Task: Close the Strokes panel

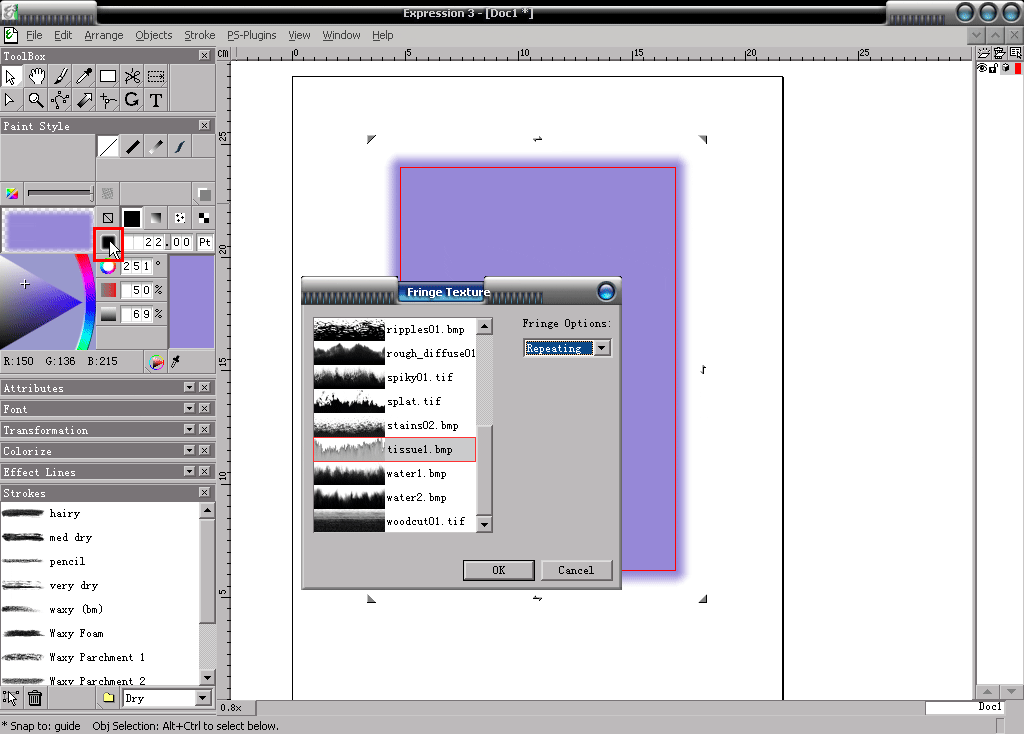Action: 204,492
